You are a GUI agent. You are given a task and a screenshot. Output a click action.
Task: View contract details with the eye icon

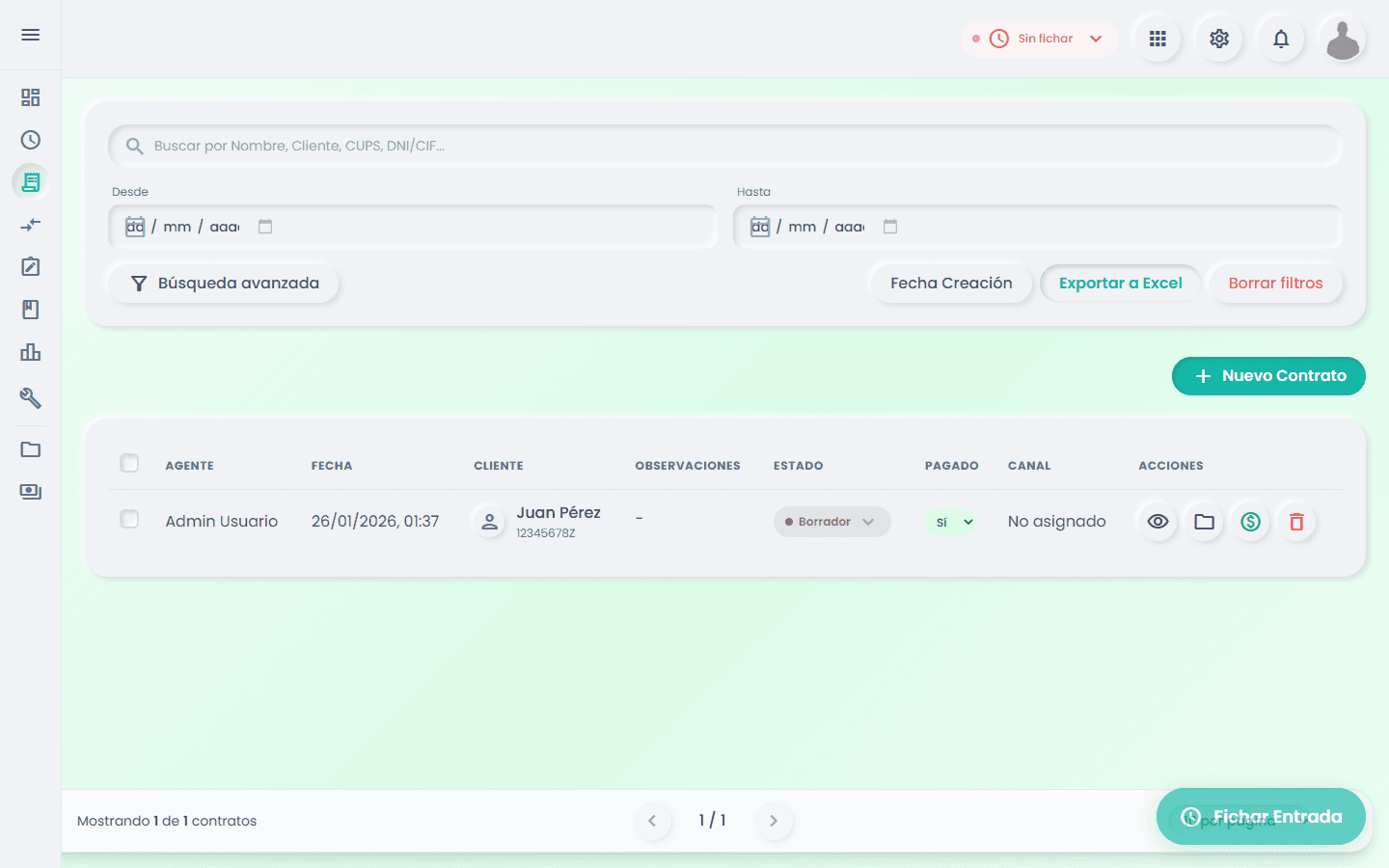pos(1157,522)
